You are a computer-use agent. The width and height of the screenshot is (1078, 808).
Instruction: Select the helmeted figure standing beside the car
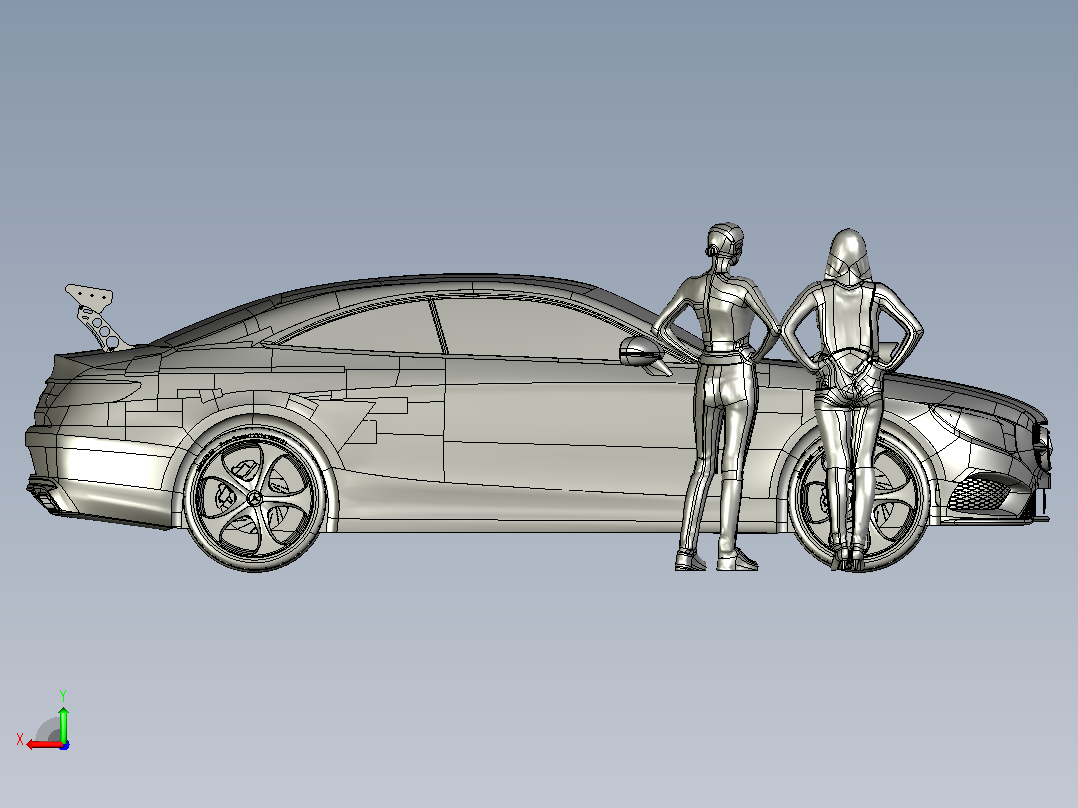(718, 396)
